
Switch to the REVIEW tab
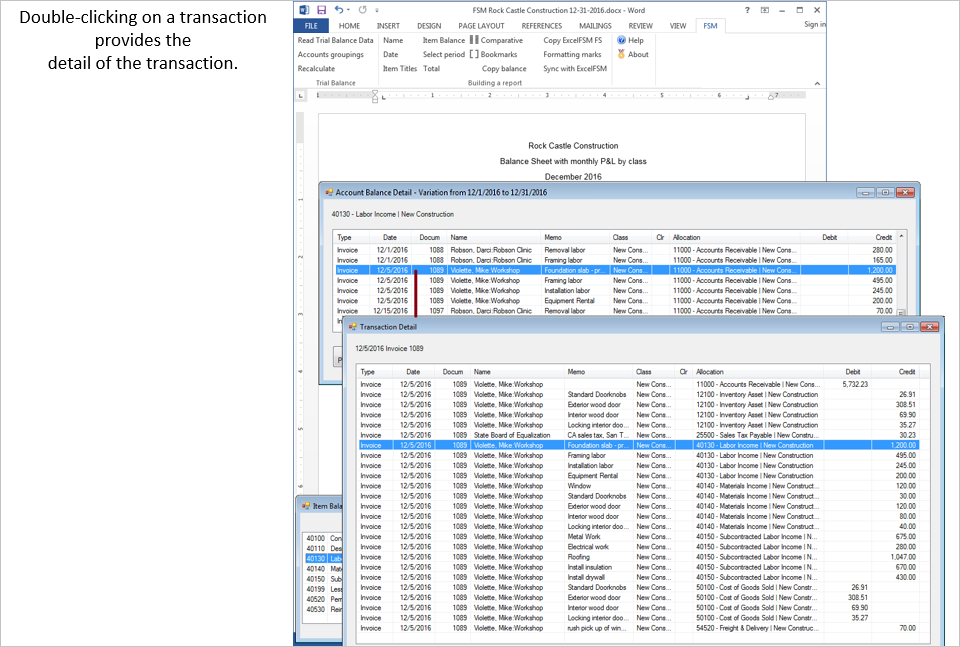pyautogui.click(x=640, y=26)
